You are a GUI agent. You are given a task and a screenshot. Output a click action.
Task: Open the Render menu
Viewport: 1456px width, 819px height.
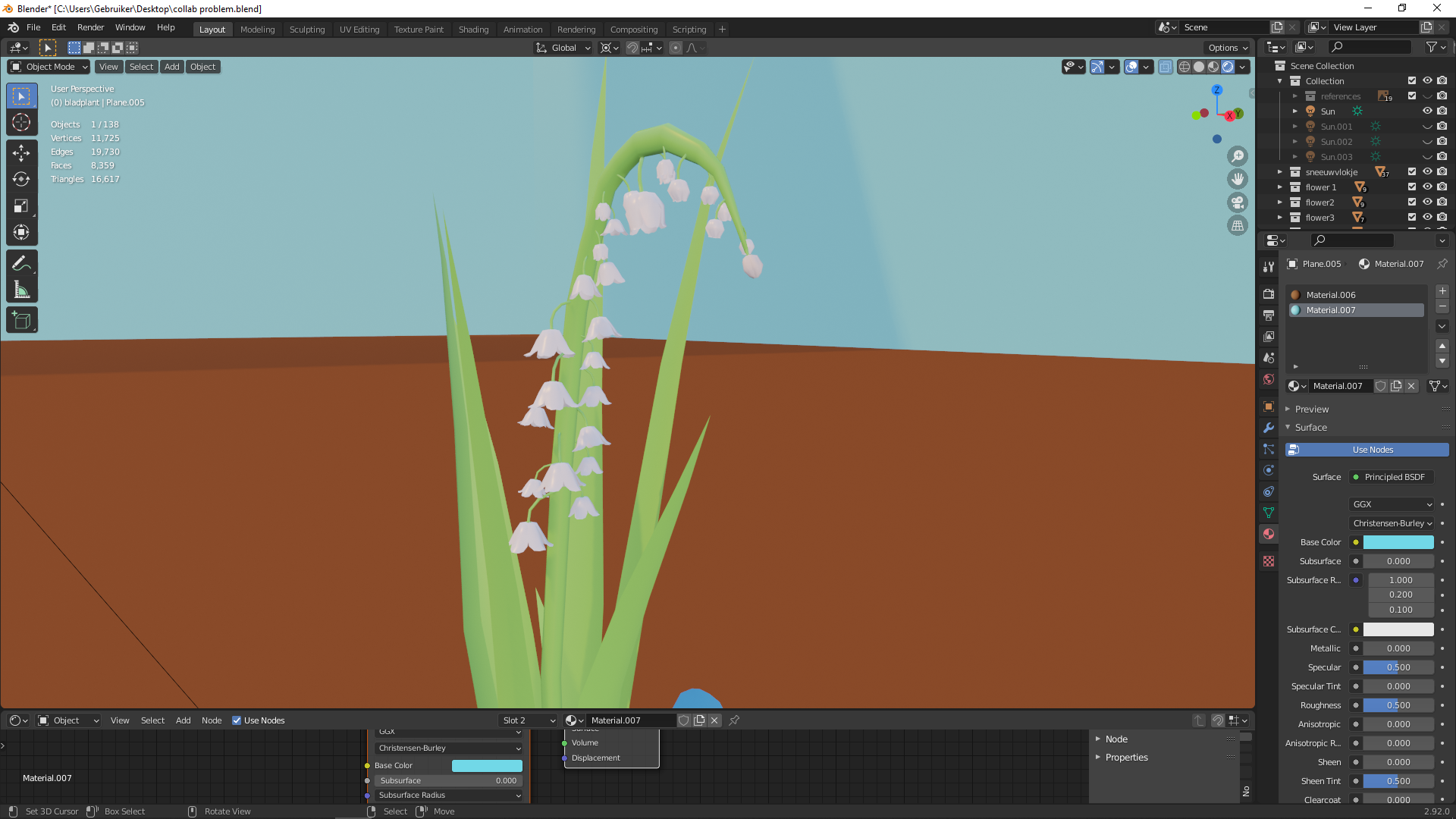point(90,27)
